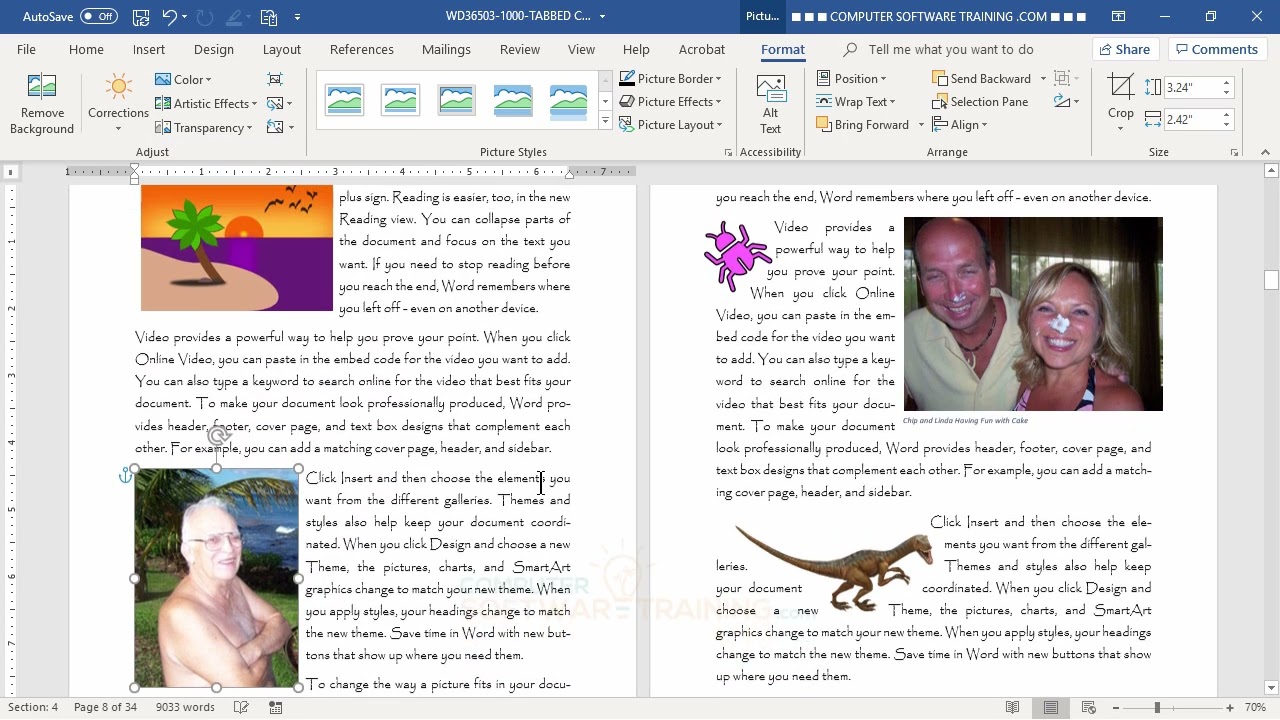Switch to the Home tab

click(x=86, y=49)
